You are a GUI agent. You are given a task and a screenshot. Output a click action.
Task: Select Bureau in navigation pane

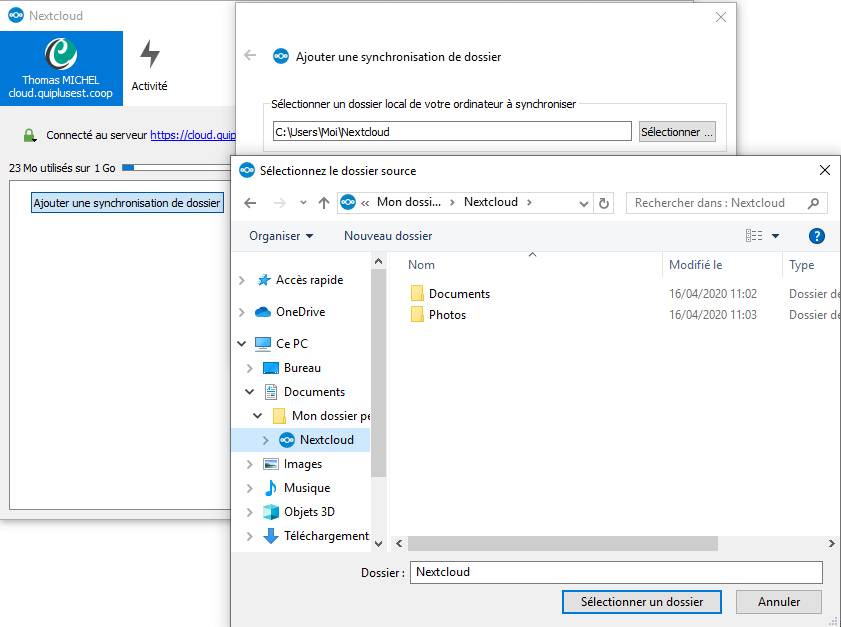[x=302, y=368]
